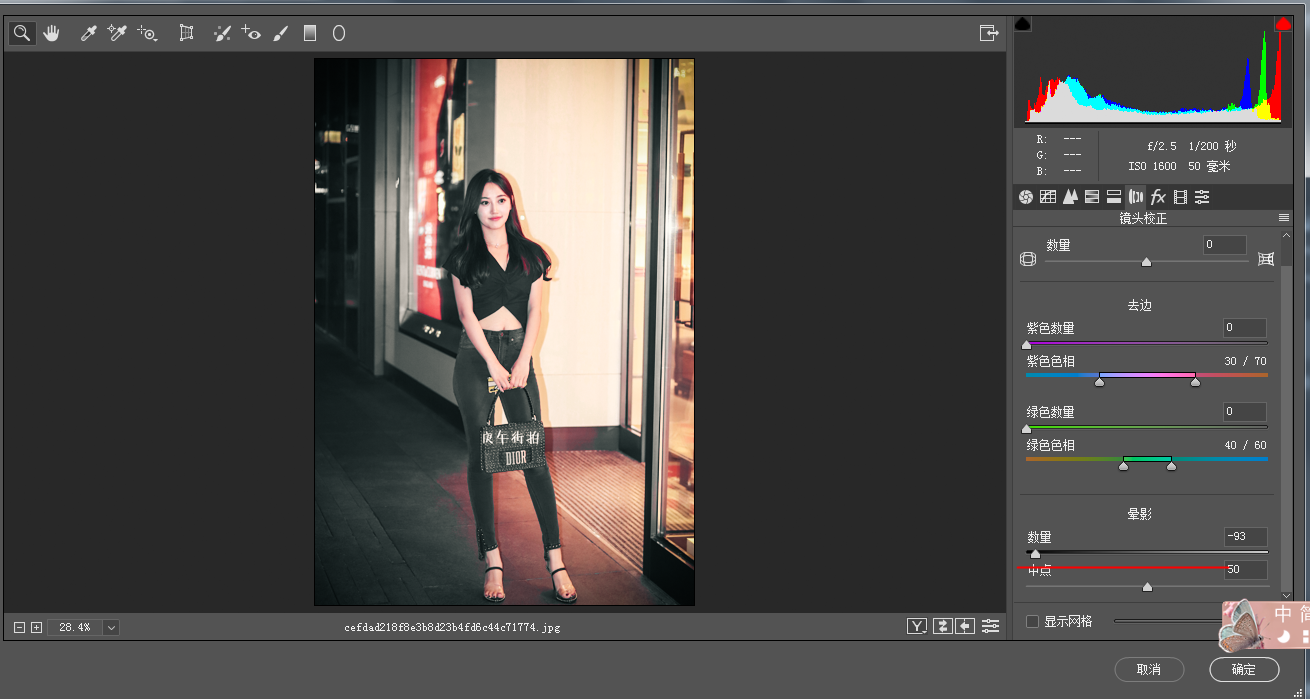Screen dimensions: 1310x699
Task: Enable the 显示网格 checkbox
Action: (x=1032, y=622)
